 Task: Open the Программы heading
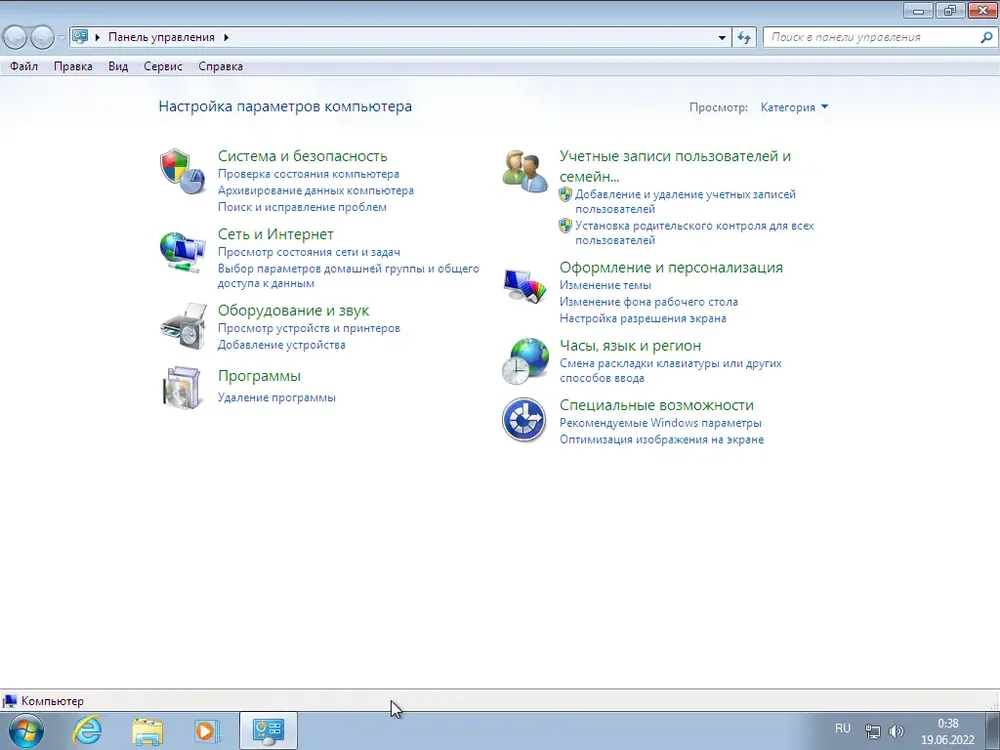click(x=259, y=376)
